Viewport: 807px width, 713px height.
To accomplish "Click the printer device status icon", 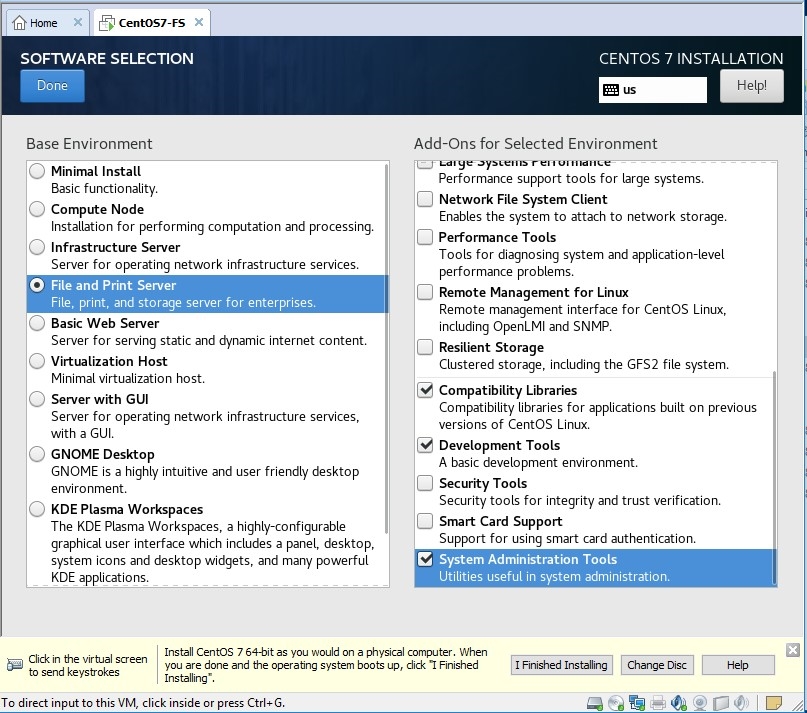I will tap(658, 703).
